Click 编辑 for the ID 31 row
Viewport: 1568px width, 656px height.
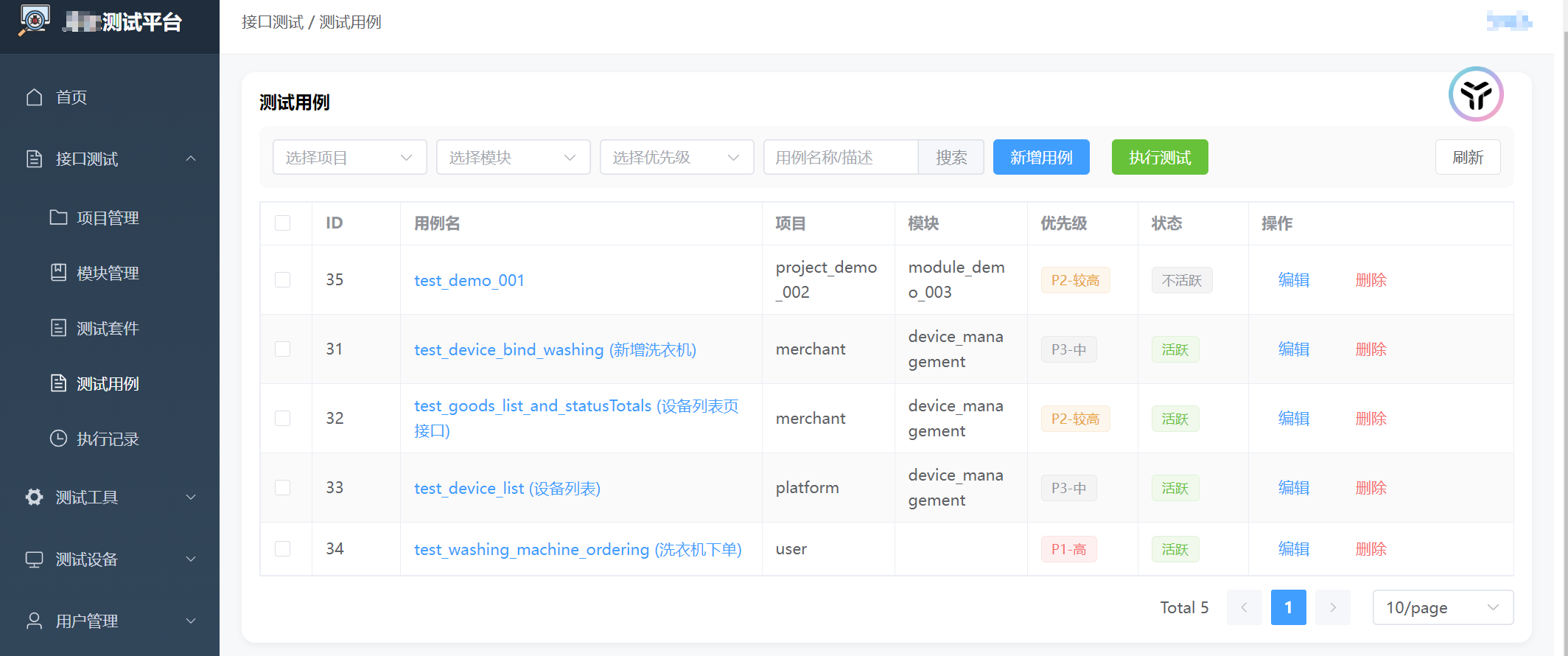pyautogui.click(x=1294, y=349)
